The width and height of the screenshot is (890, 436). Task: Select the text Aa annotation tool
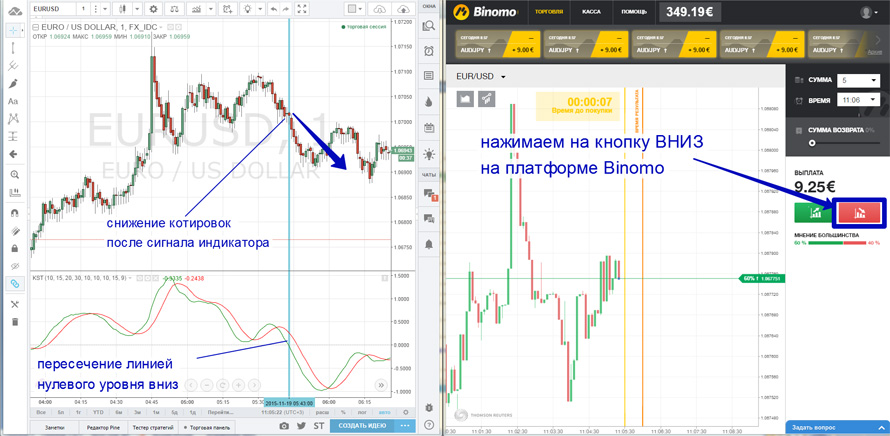coord(14,101)
